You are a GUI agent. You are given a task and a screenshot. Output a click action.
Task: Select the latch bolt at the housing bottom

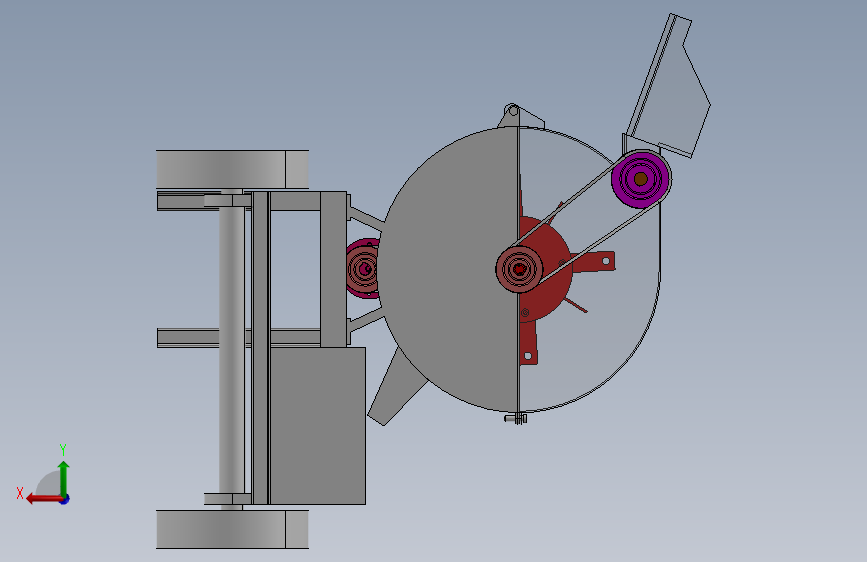click(x=516, y=419)
